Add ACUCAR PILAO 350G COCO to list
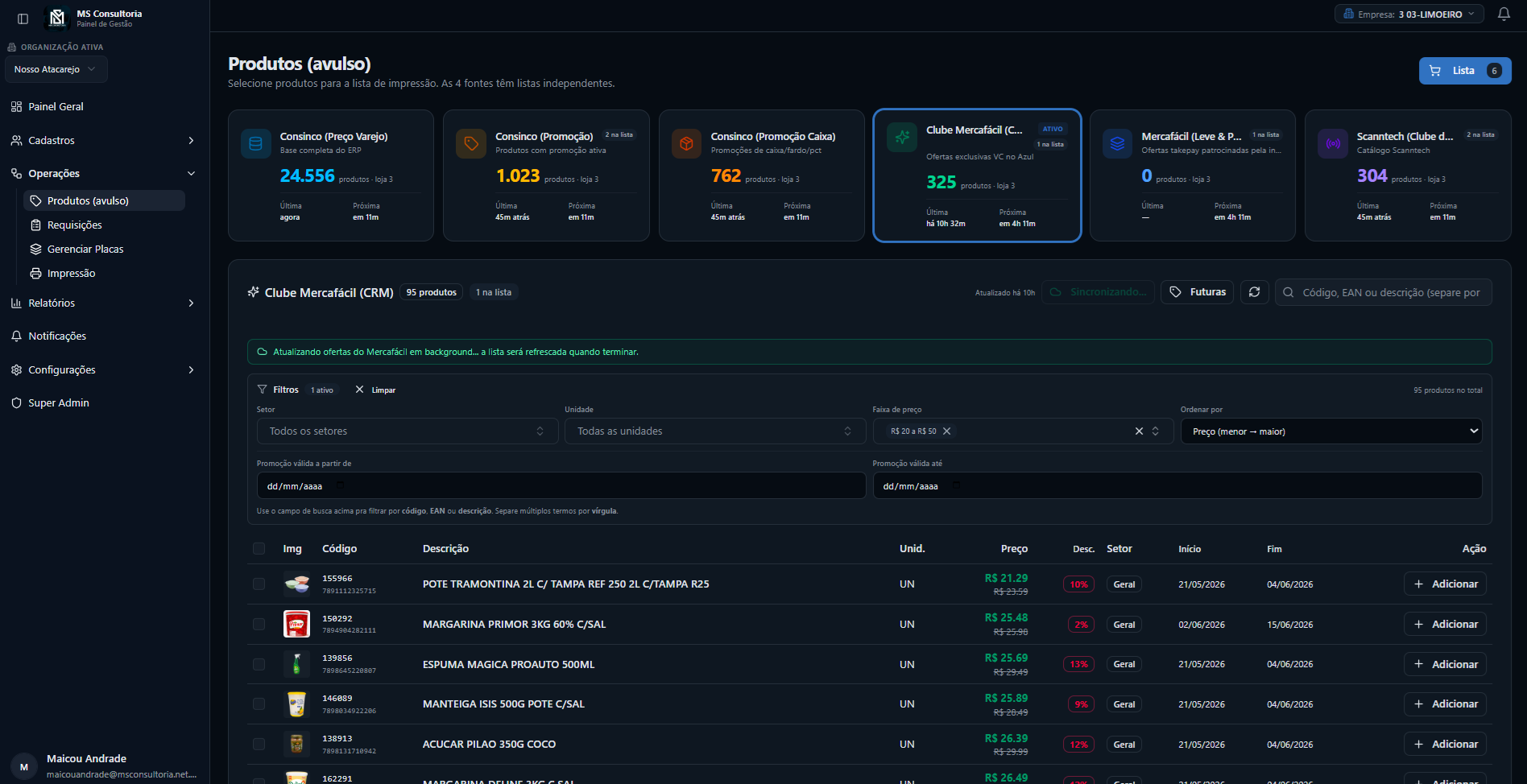Image resolution: width=1527 pixels, height=784 pixels. coord(1445,745)
